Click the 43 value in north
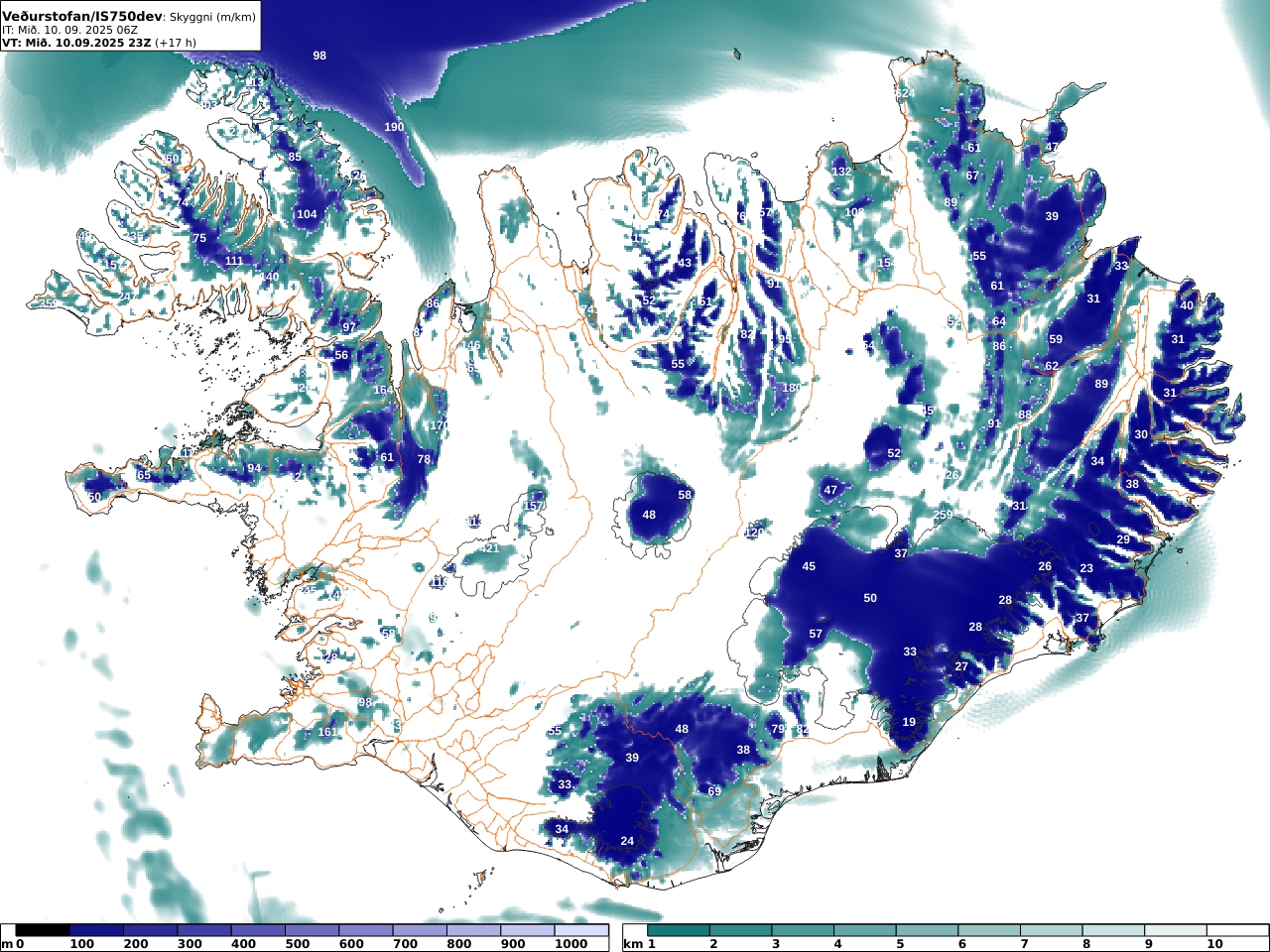The width and height of the screenshot is (1270, 952). pos(685,263)
